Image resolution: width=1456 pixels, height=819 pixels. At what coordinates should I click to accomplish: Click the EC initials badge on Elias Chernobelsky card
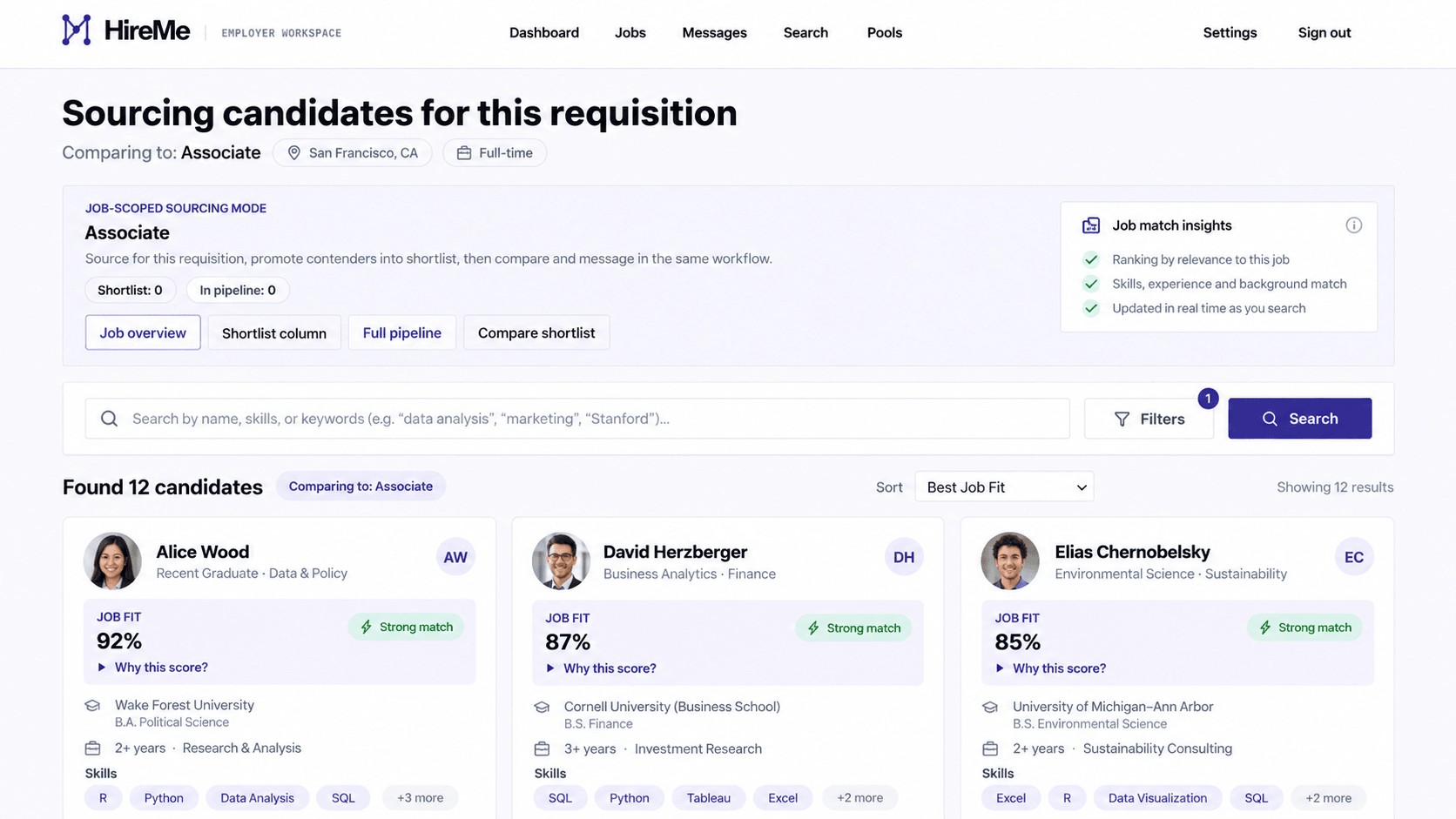point(1353,557)
